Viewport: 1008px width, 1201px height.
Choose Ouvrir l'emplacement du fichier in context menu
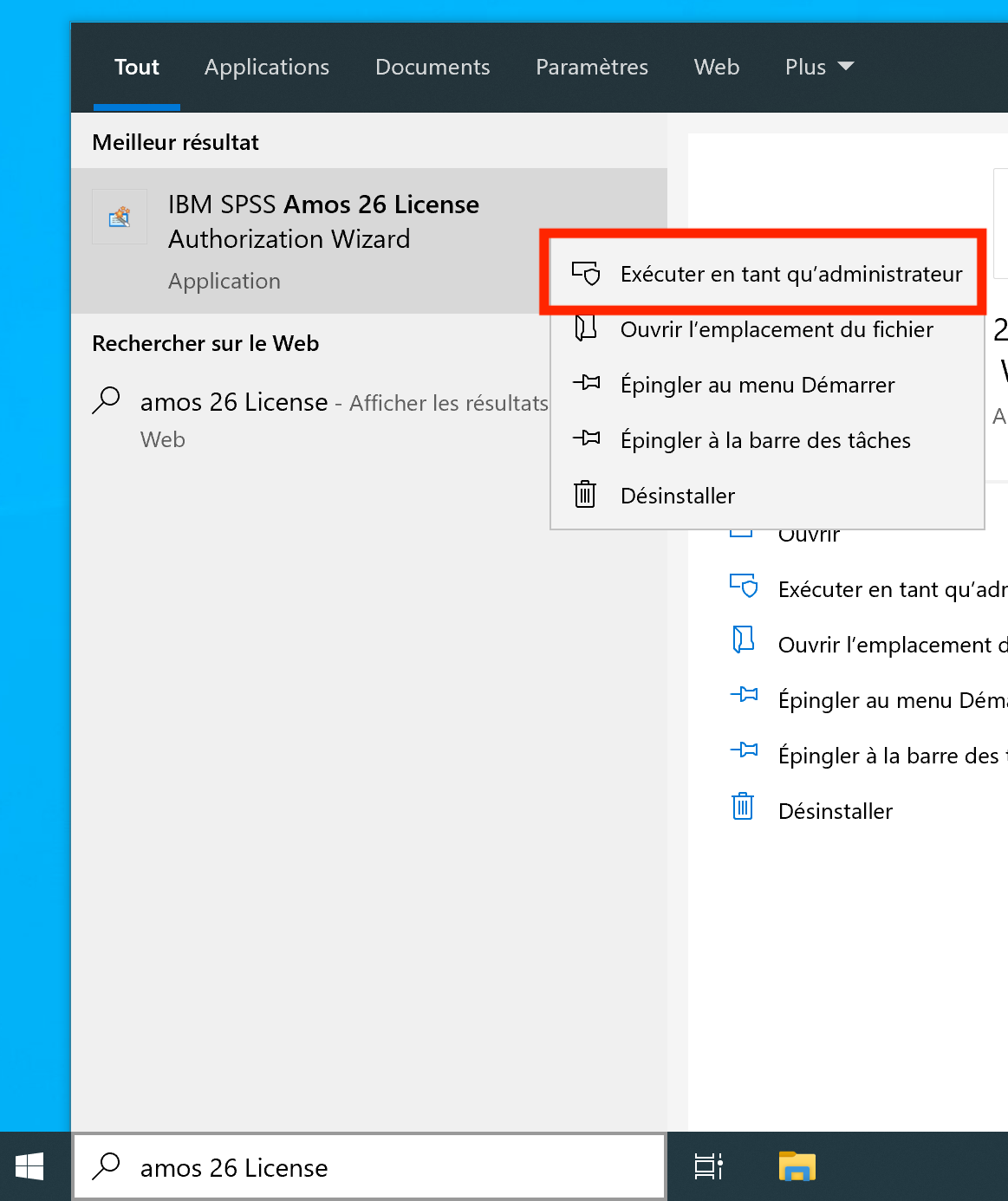click(x=777, y=330)
